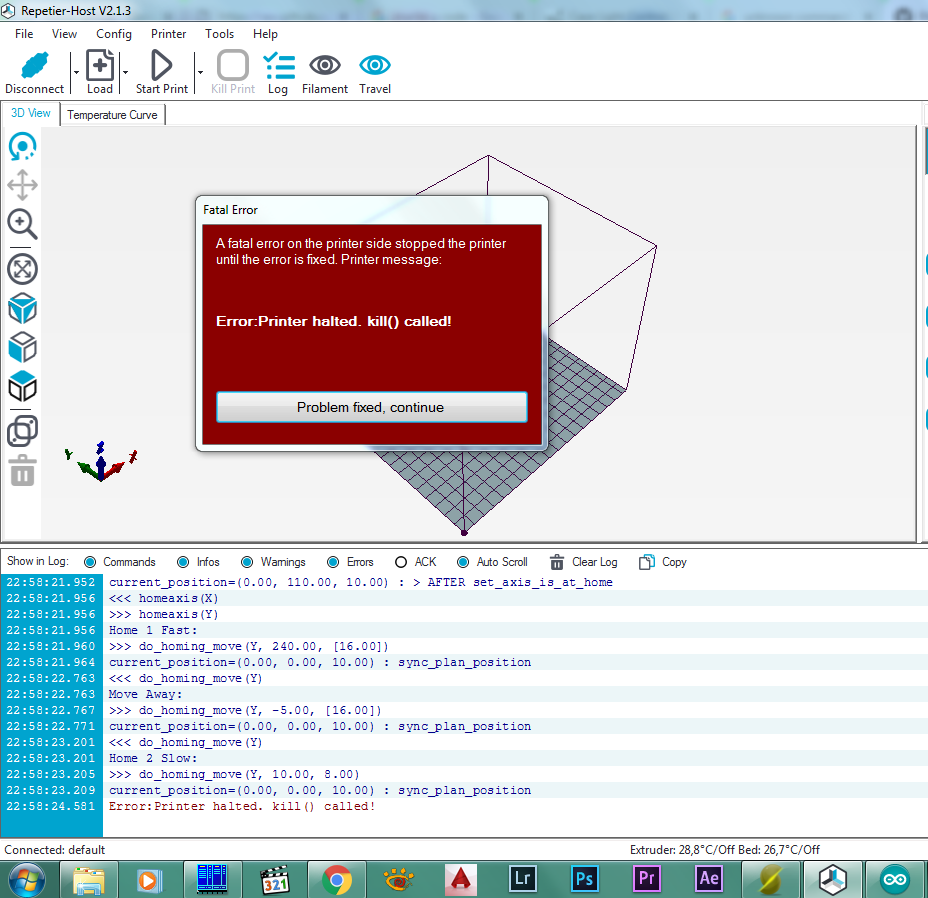Click the Disconnect printer icon
Image resolution: width=928 pixels, height=898 pixels.
[x=34, y=66]
